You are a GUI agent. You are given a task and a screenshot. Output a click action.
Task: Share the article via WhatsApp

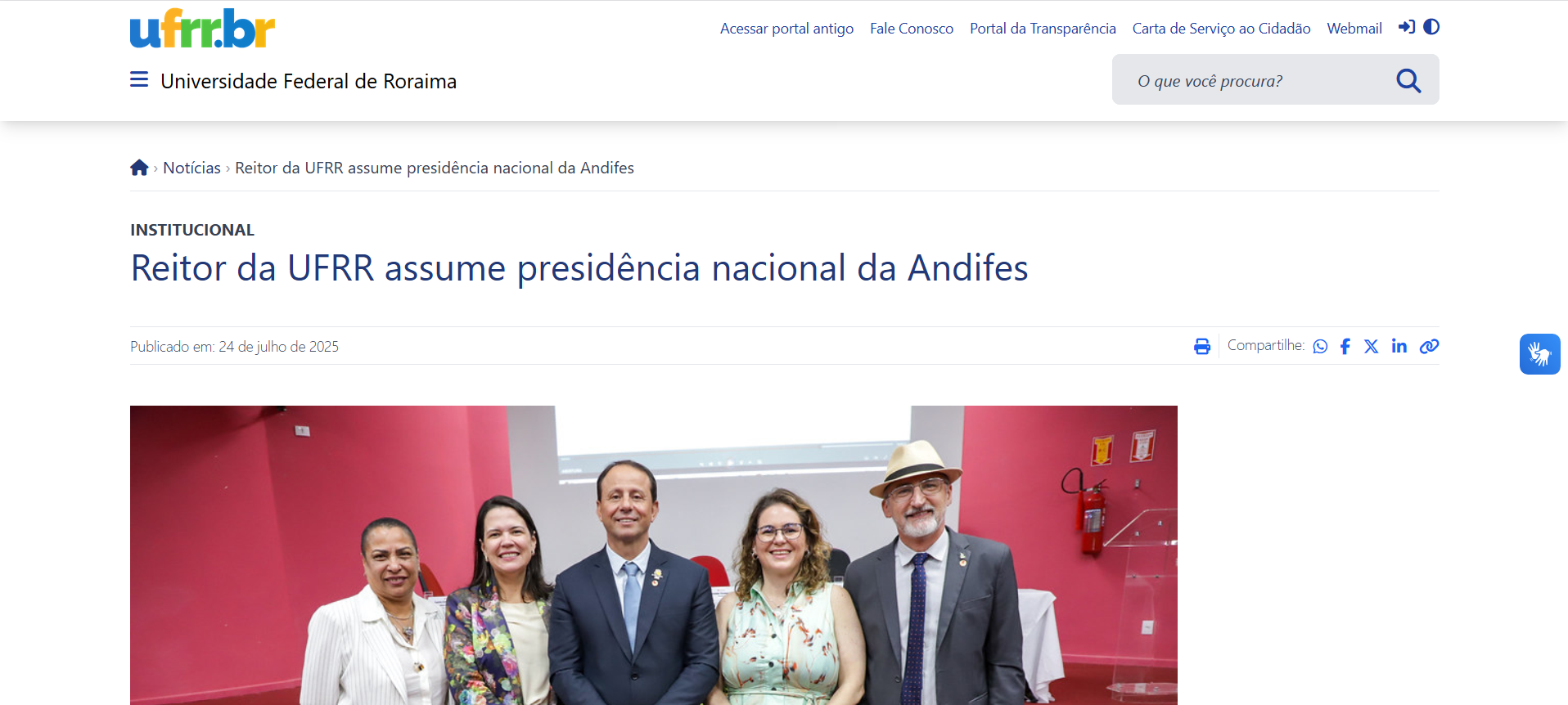click(x=1320, y=347)
